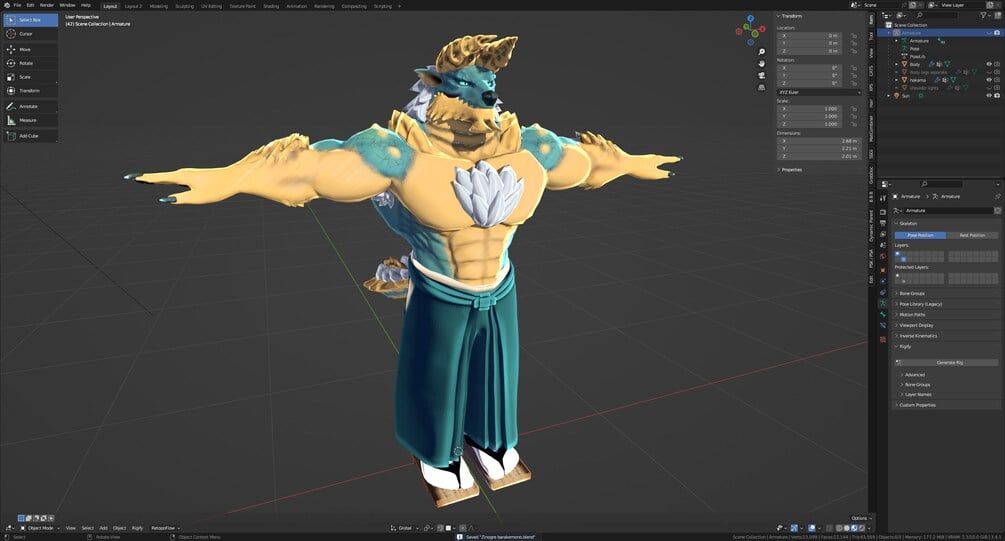Open the viewport Options dropdown

click(x=860, y=518)
